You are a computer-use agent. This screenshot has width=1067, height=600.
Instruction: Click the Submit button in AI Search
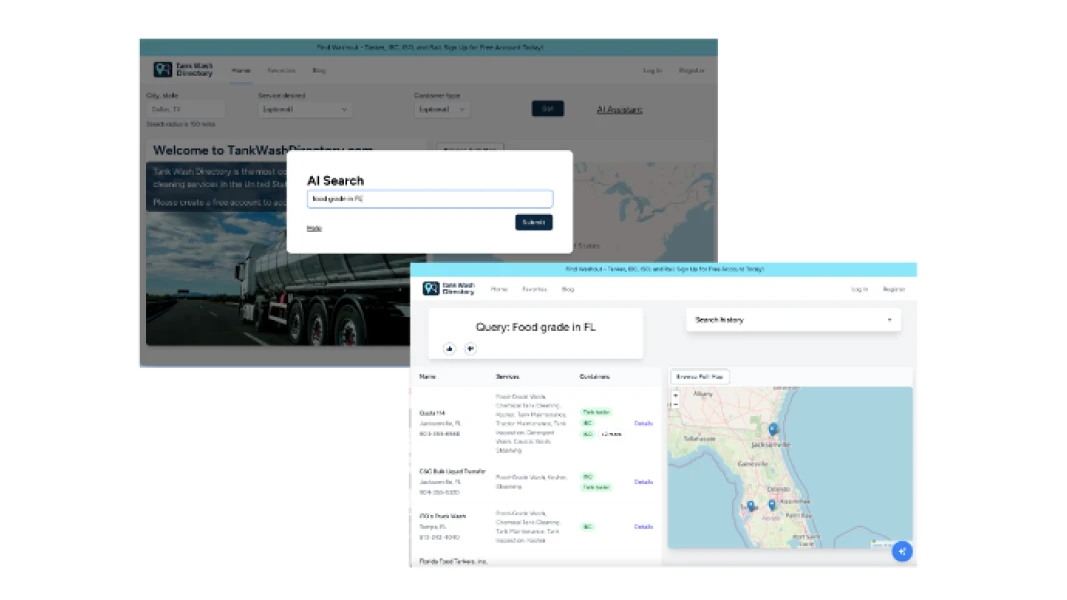coord(533,222)
